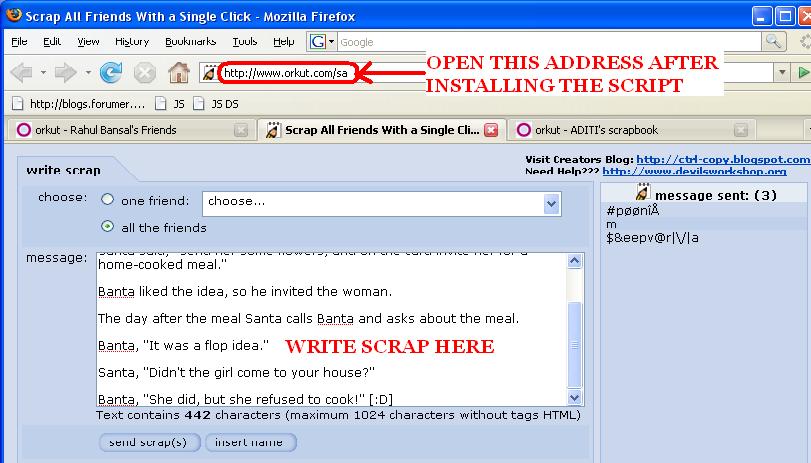Click the rocket icon beside message sent

(x=642, y=192)
